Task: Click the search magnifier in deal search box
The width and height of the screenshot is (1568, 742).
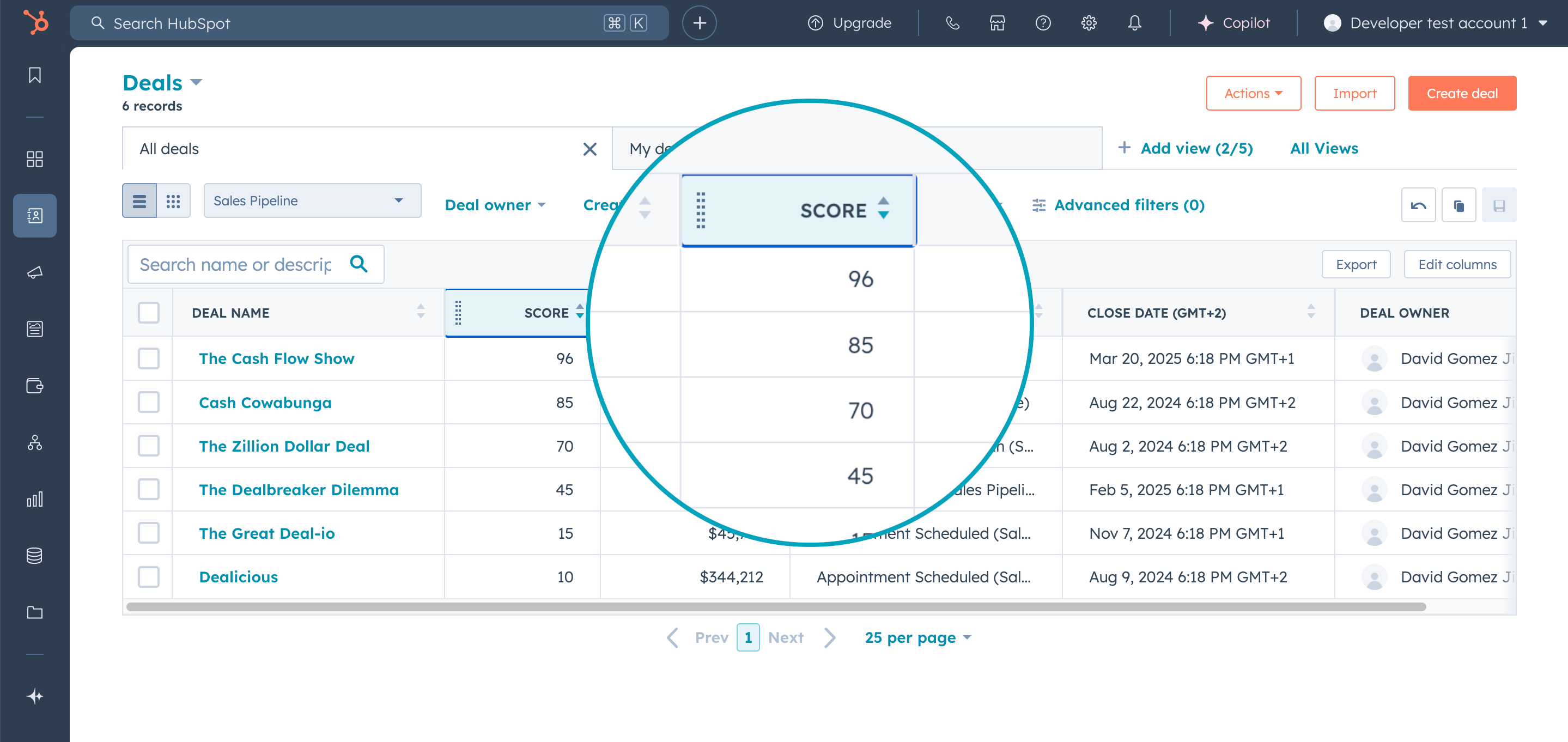Action: click(x=359, y=264)
